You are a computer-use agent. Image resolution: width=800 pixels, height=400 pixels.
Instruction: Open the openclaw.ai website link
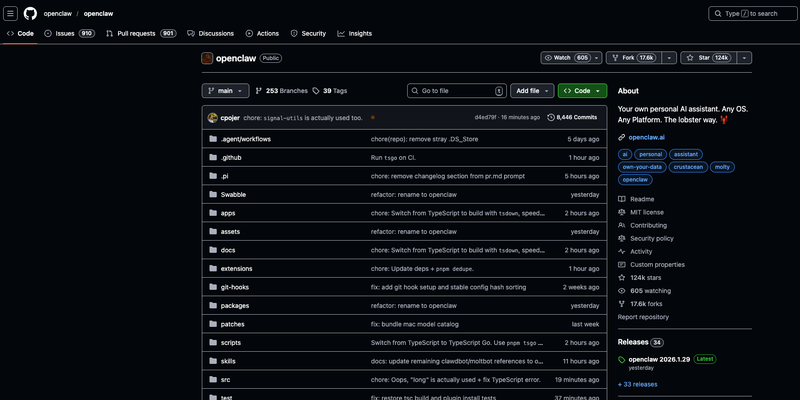(x=646, y=137)
